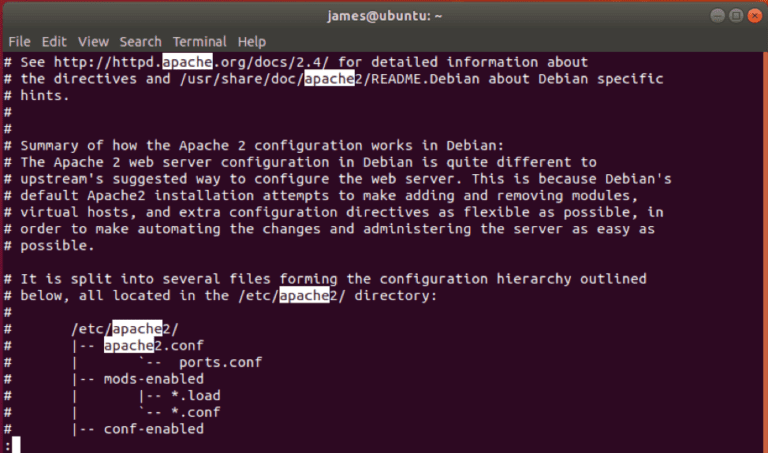This screenshot has width=768, height=453.
Task: Click the /usr/share/doc/apache2/README.Debian path
Action: coord(330,79)
